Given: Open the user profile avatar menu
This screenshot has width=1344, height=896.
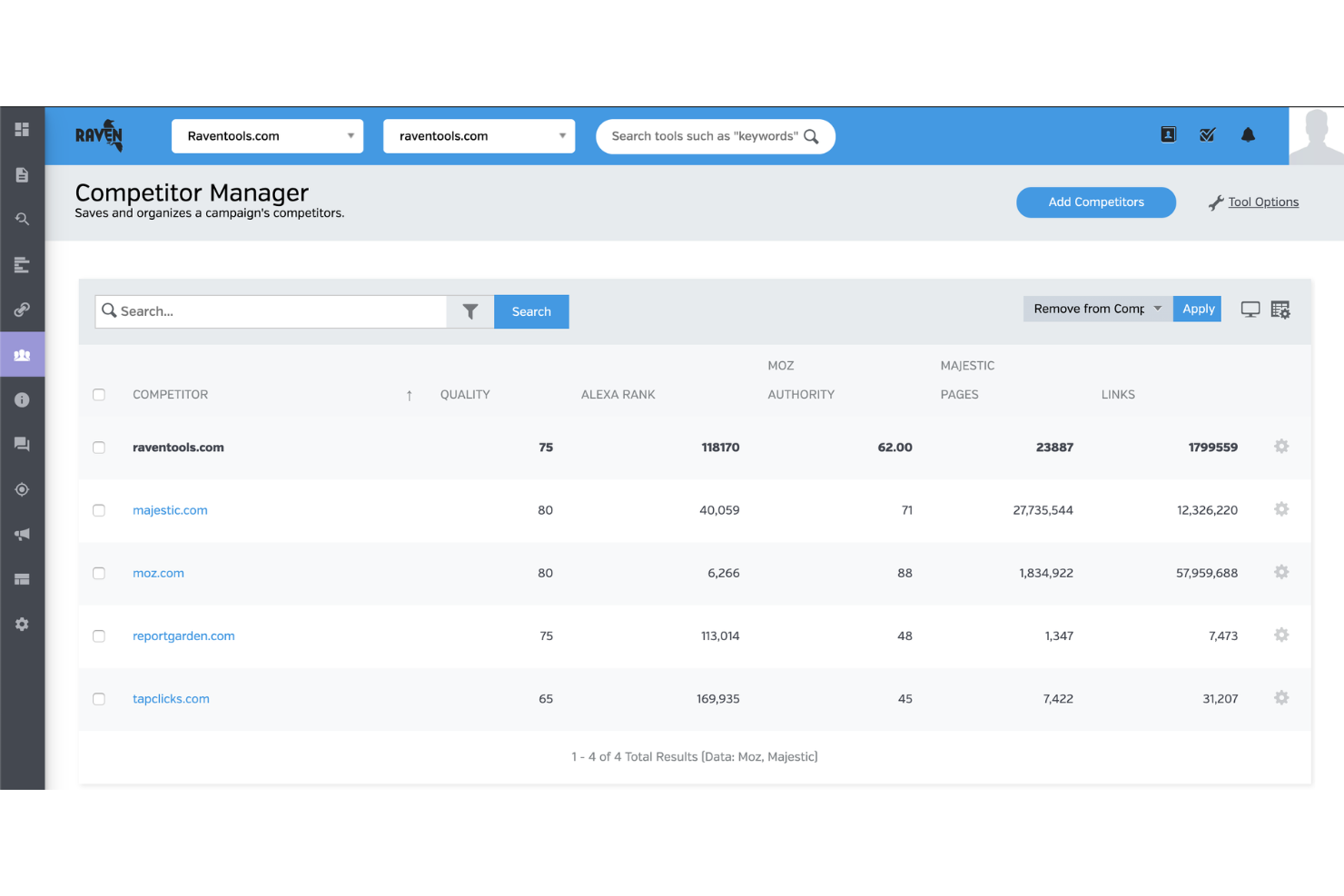Looking at the screenshot, I should pos(1316,135).
